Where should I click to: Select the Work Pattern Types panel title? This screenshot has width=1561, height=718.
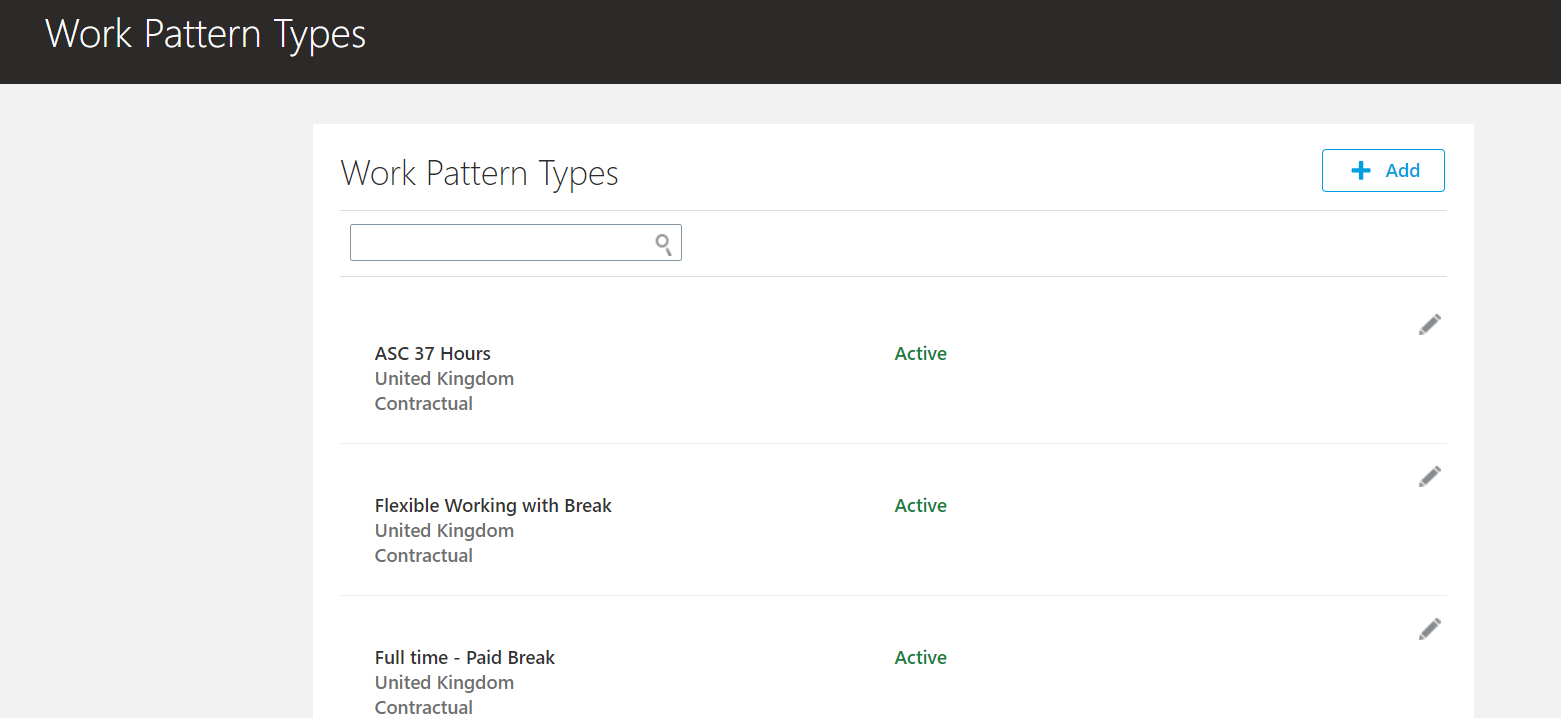[x=479, y=173]
